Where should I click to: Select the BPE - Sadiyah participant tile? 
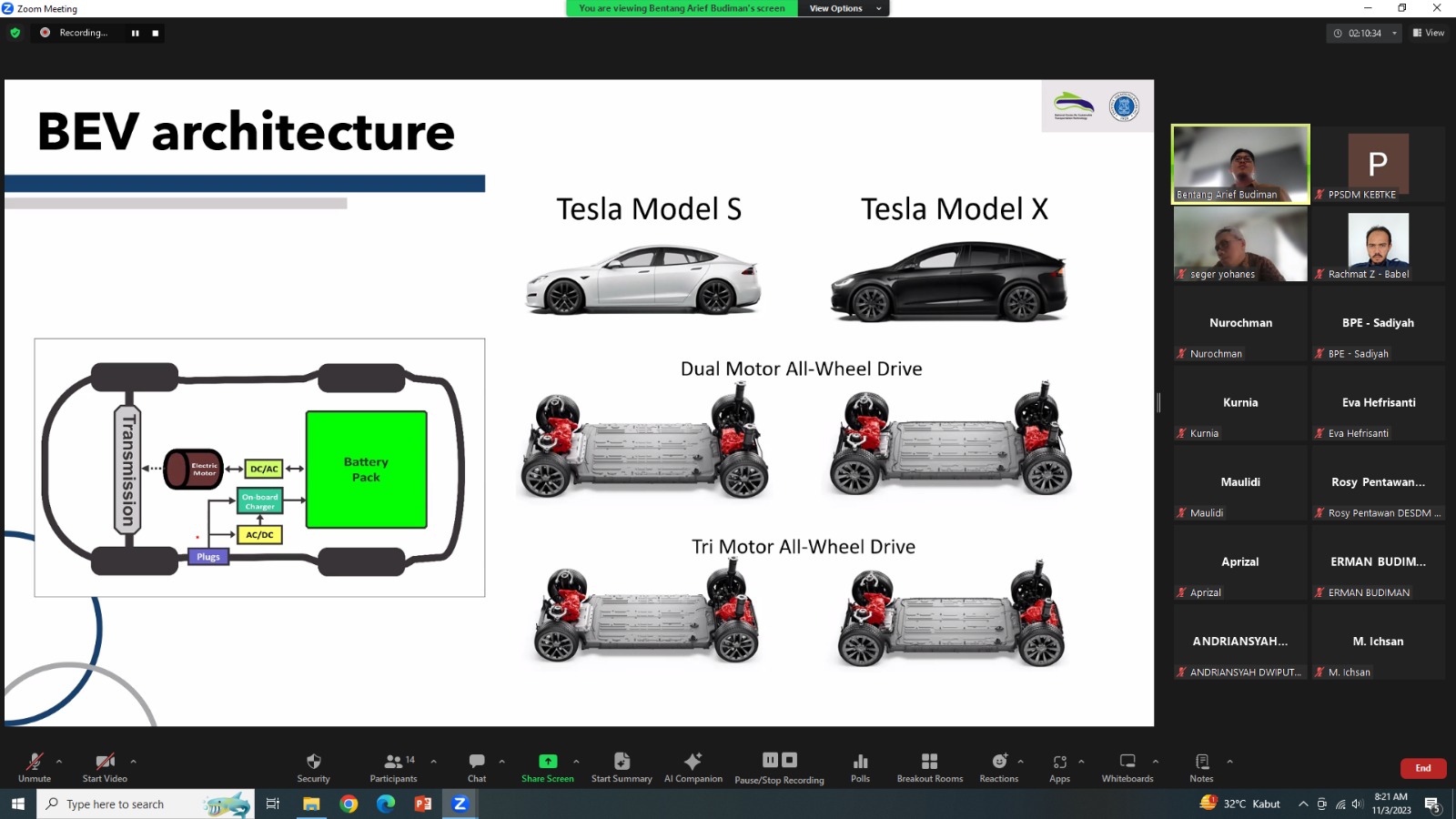(1378, 324)
